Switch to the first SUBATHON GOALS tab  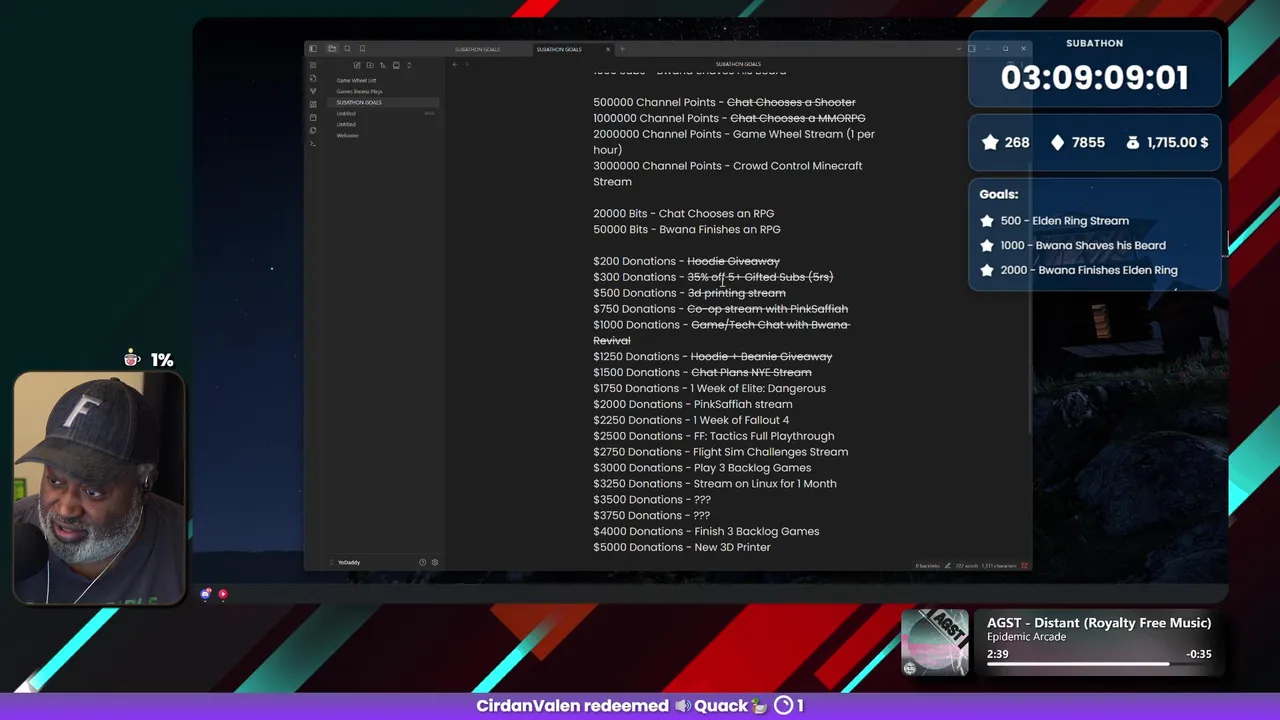477,49
